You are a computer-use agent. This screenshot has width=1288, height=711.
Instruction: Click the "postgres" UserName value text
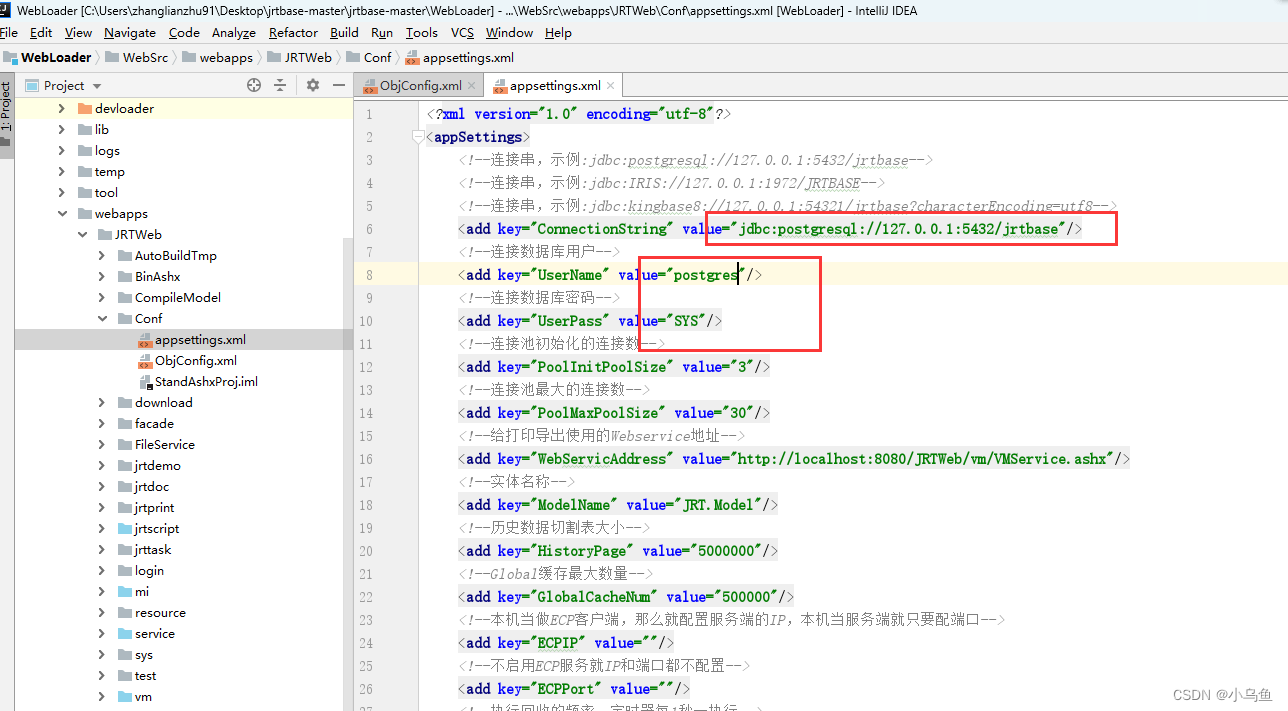pyautogui.click(x=705, y=275)
